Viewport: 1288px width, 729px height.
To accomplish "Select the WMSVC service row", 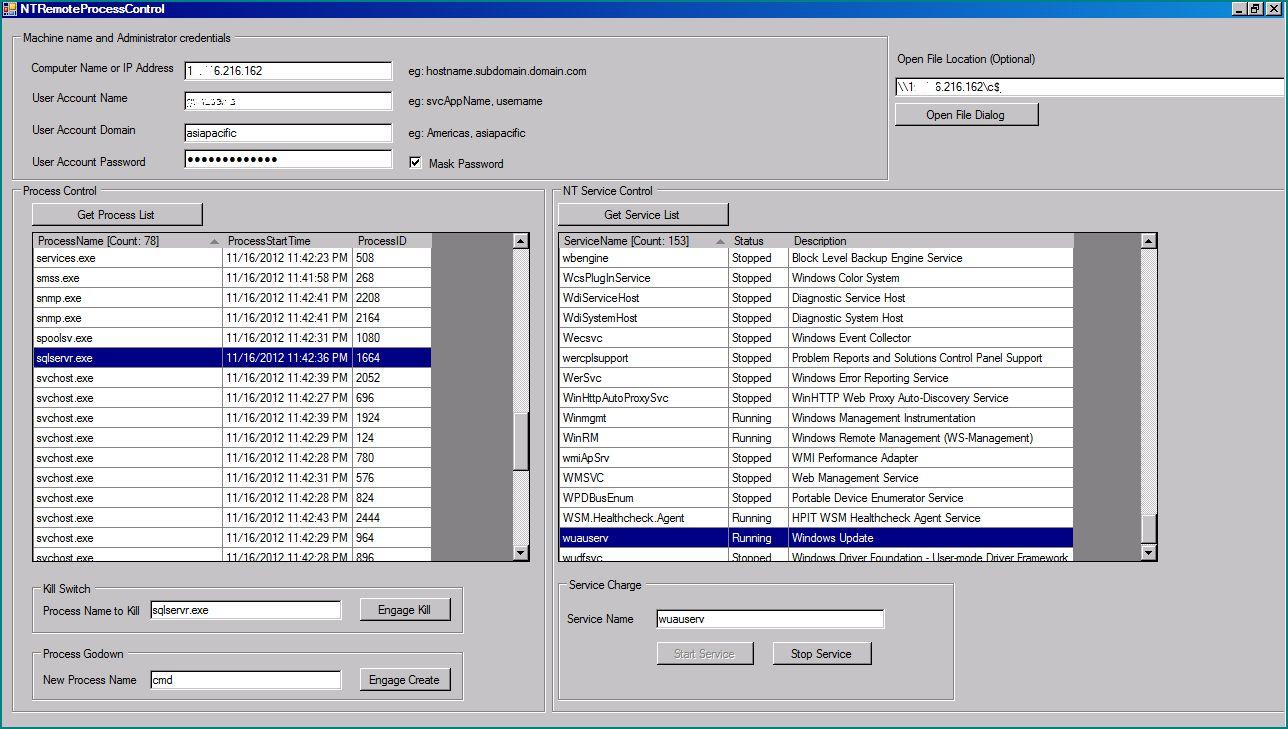I will click(x=816, y=478).
